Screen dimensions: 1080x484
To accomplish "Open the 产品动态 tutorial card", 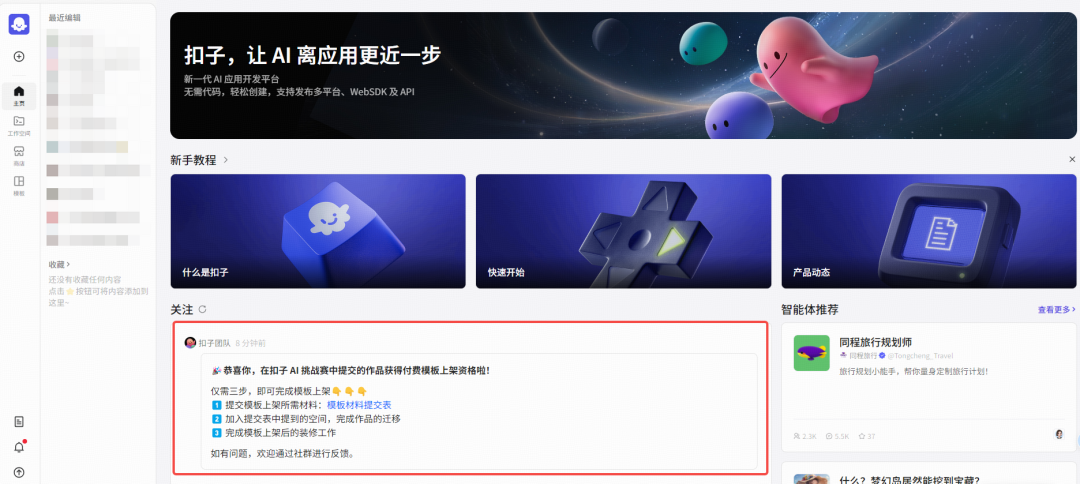I will (x=928, y=231).
